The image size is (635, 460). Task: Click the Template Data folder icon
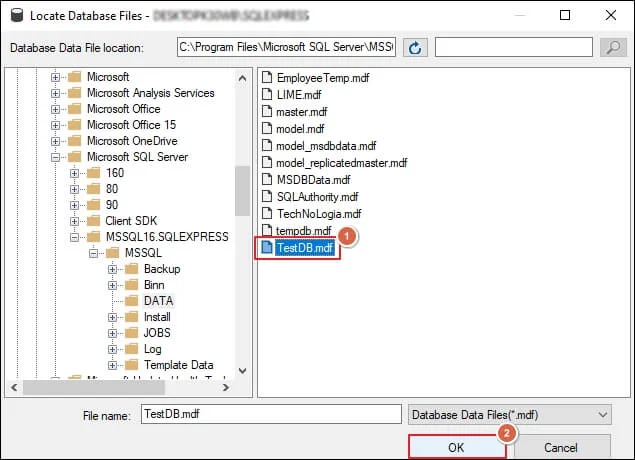click(131, 364)
